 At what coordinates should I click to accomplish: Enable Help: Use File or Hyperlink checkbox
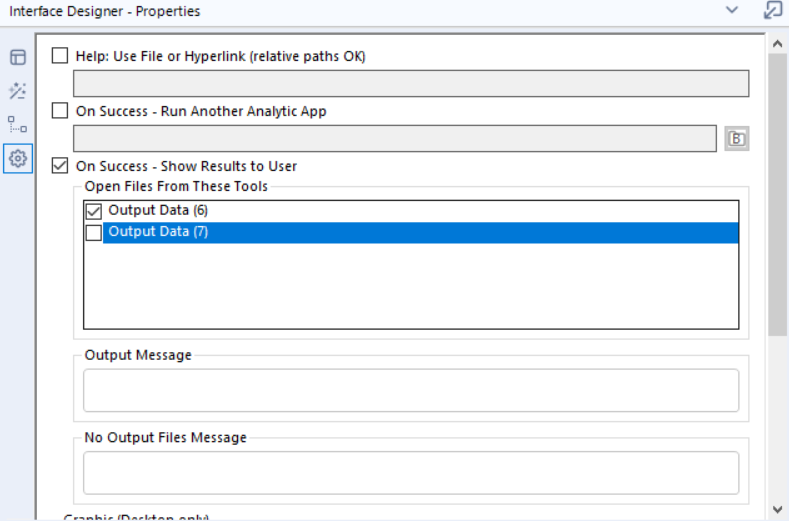coord(60,56)
